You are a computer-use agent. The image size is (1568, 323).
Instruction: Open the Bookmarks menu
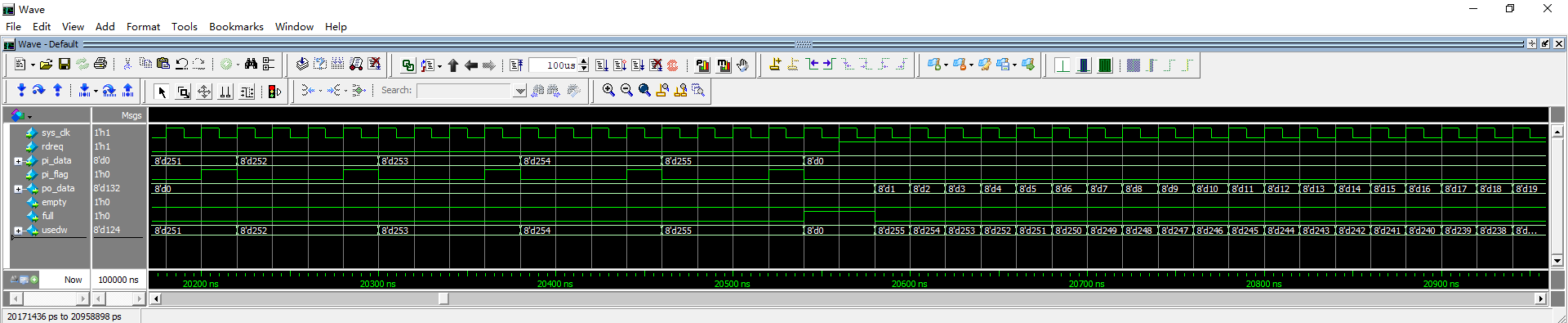pyautogui.click(x=236, y=27)
